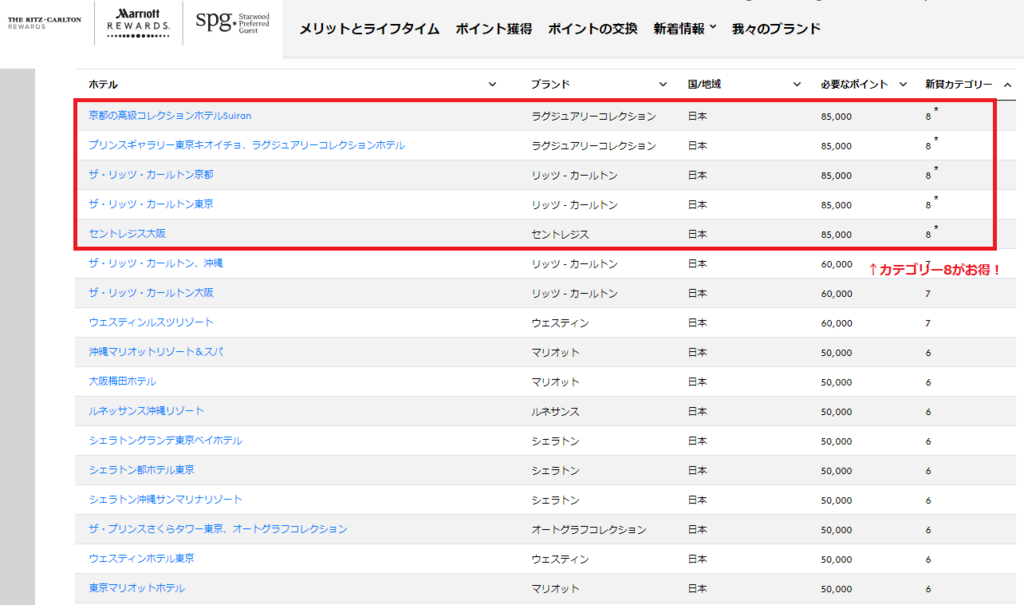Open The Ritz-Carlton Rewards logo

(x=44, y=23)
